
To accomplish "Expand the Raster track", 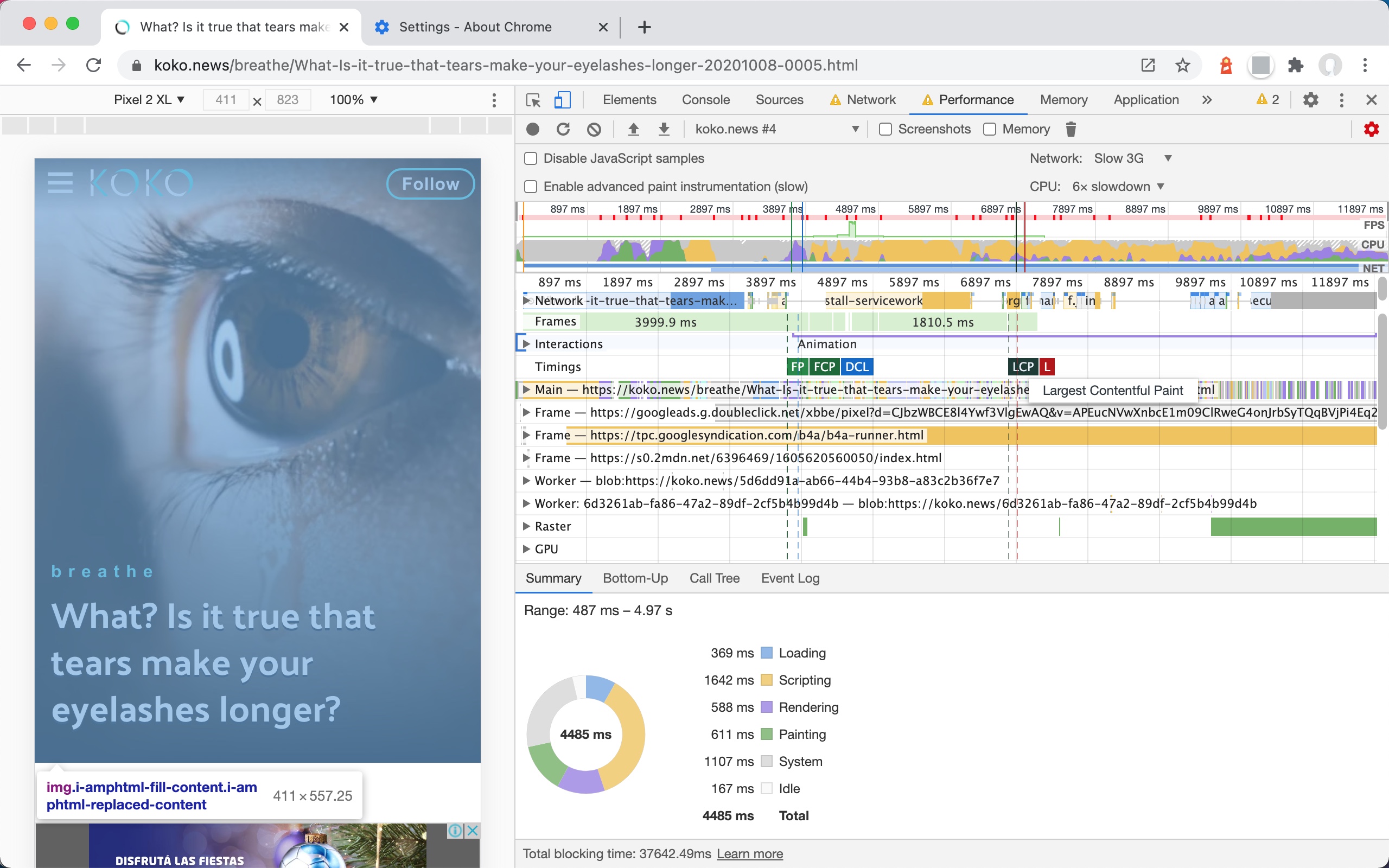I will 526,526.
